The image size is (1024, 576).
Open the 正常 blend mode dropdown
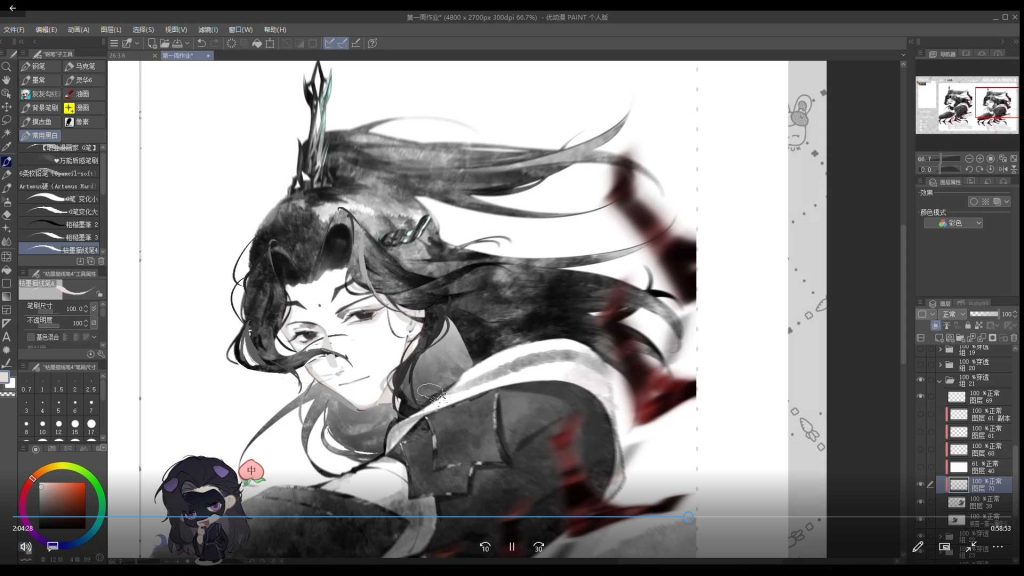tap(953, 314)
